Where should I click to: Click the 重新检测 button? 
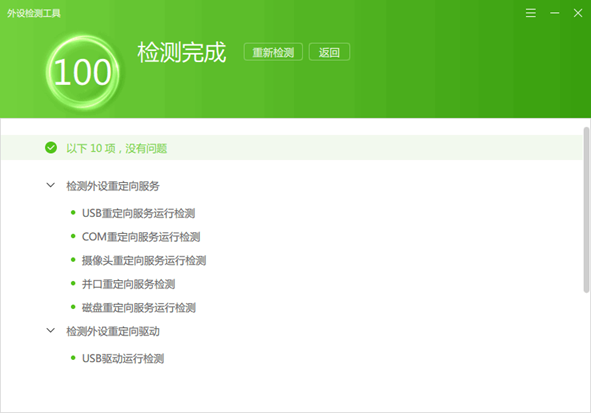click(273, 52)
